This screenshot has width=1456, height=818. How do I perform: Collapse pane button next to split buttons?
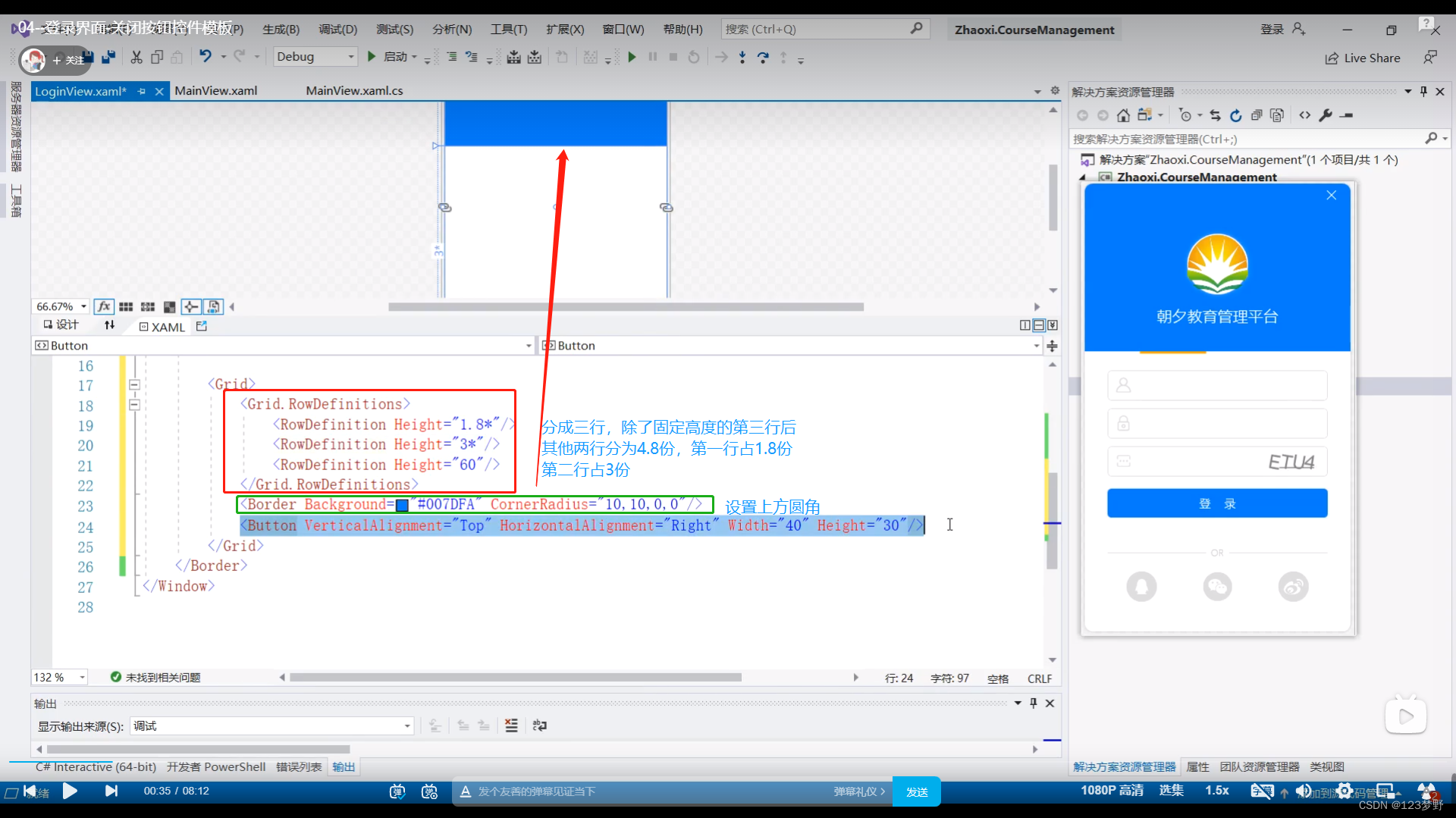pyautogui.click(x=1053, y=325)
